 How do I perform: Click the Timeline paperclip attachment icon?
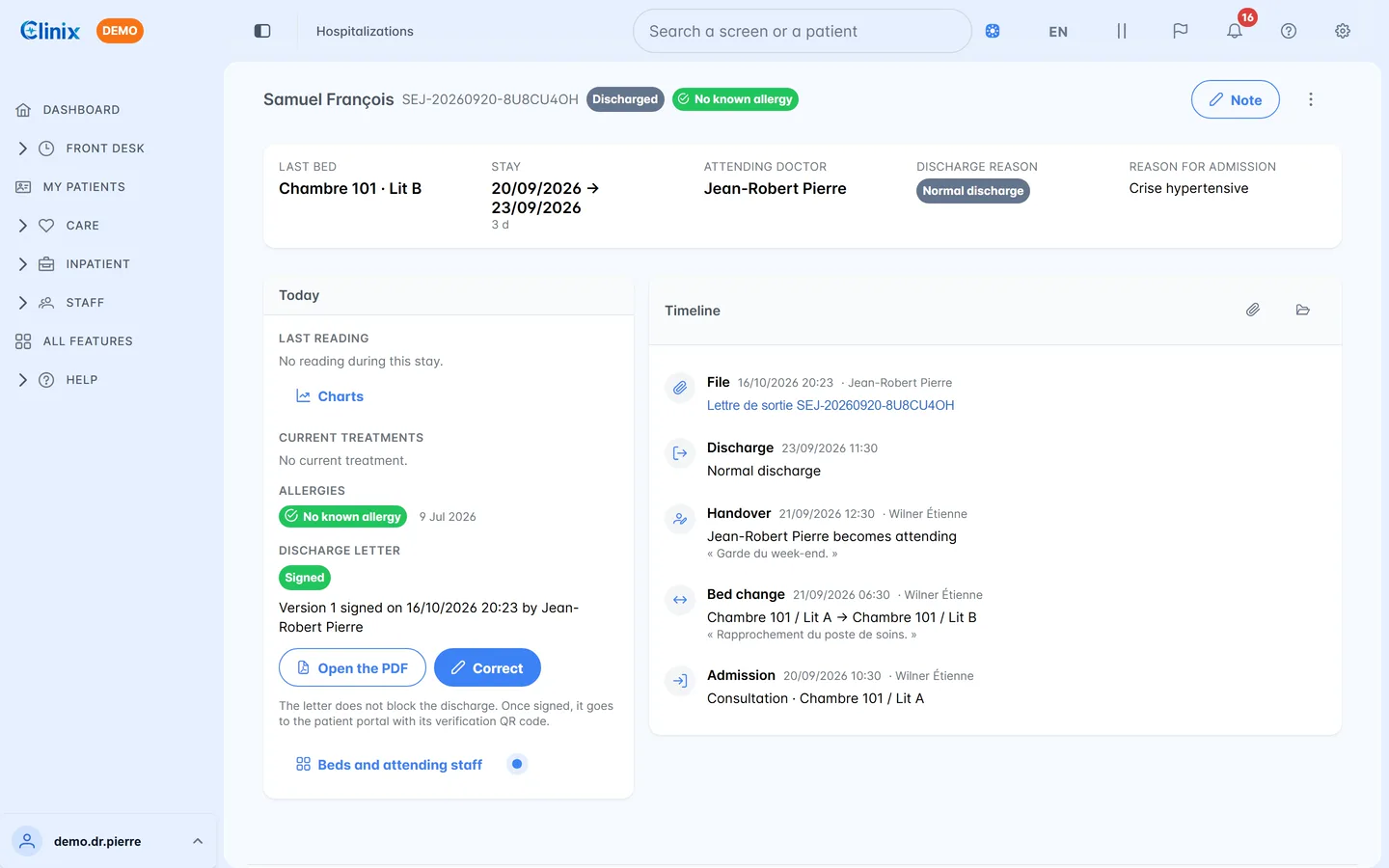(x=1253, y=310)
